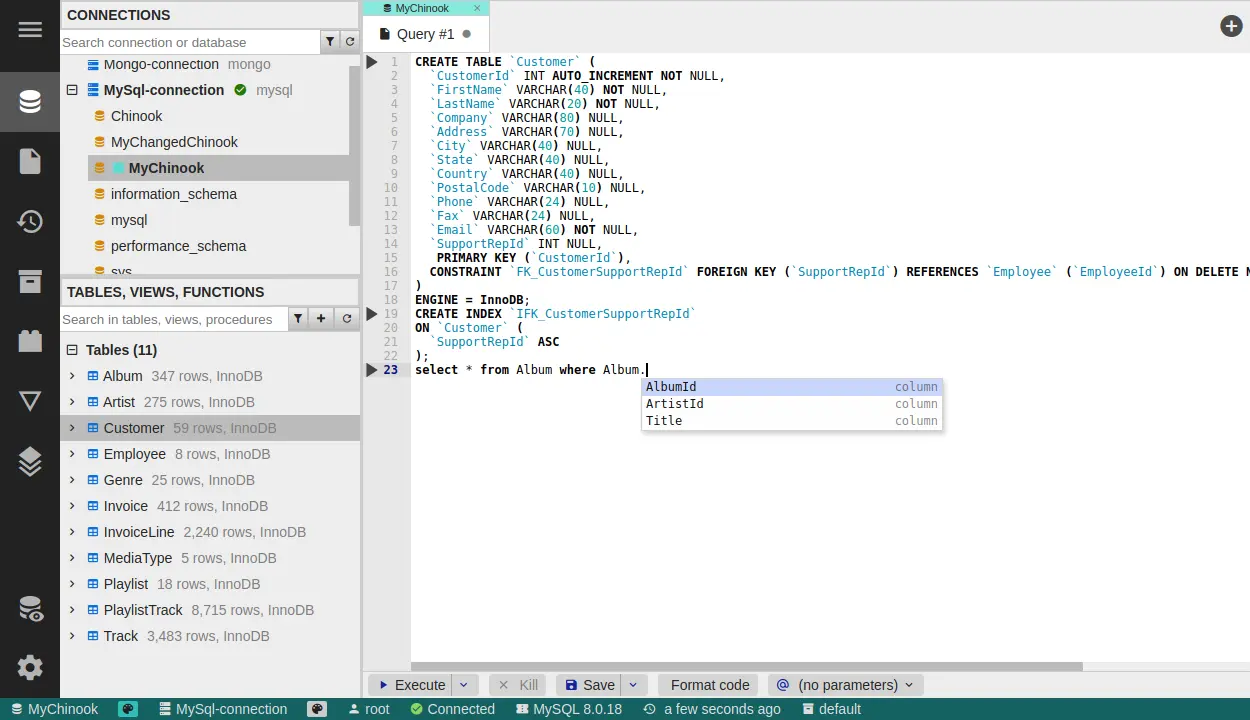Click the search connection or database field
This screenshot has height=720, width=1250.
(189, 42)
